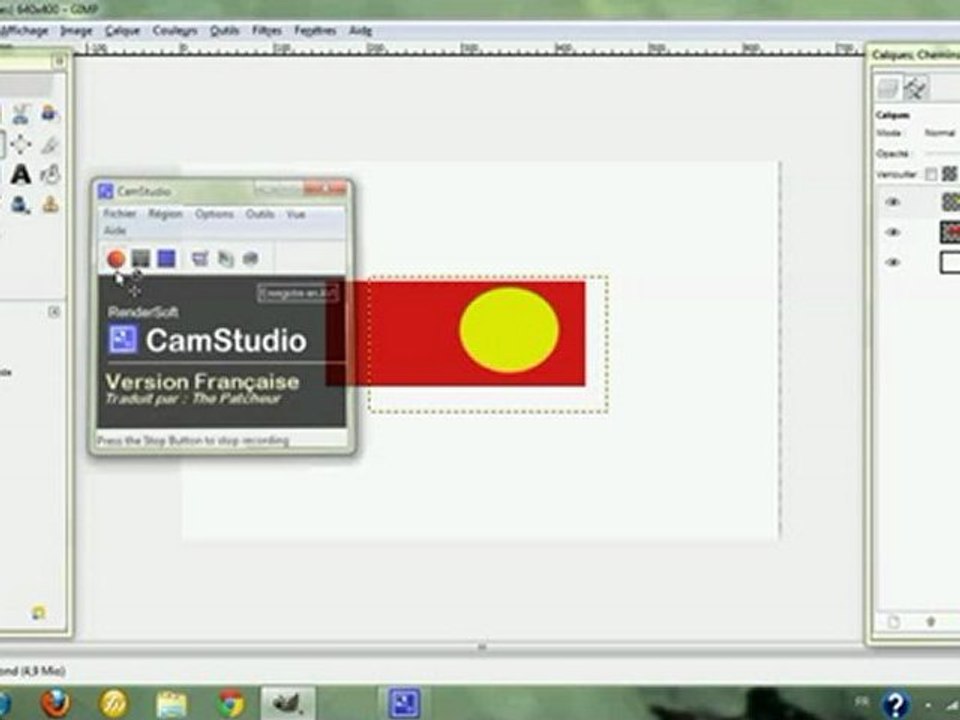Select the Foreground Select tool in GIMP toolbox
Image resolution: width=960 pixels, height=720 pixels.
(x=49, y=114)
